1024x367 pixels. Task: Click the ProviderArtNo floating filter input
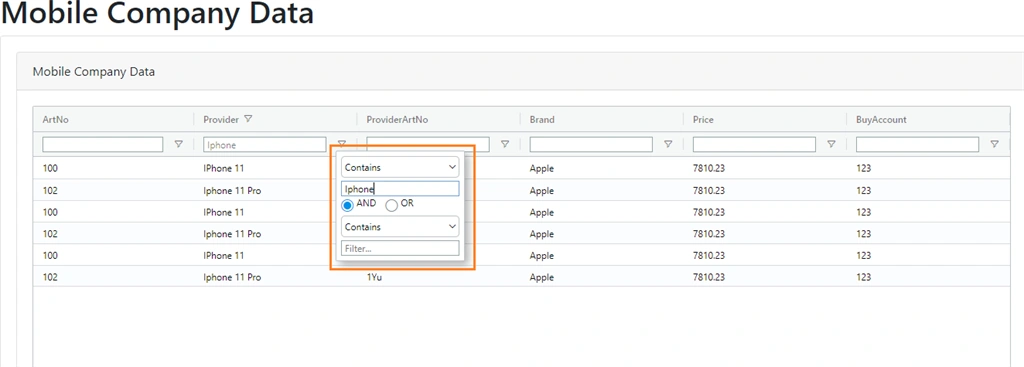(428, 144)
